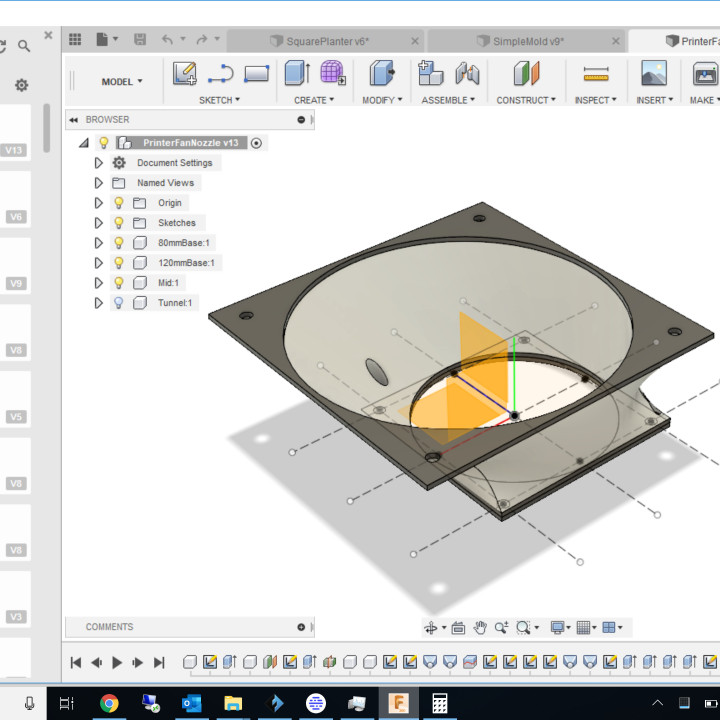
Task: Open the MODIFY menu
Action: 382,100
